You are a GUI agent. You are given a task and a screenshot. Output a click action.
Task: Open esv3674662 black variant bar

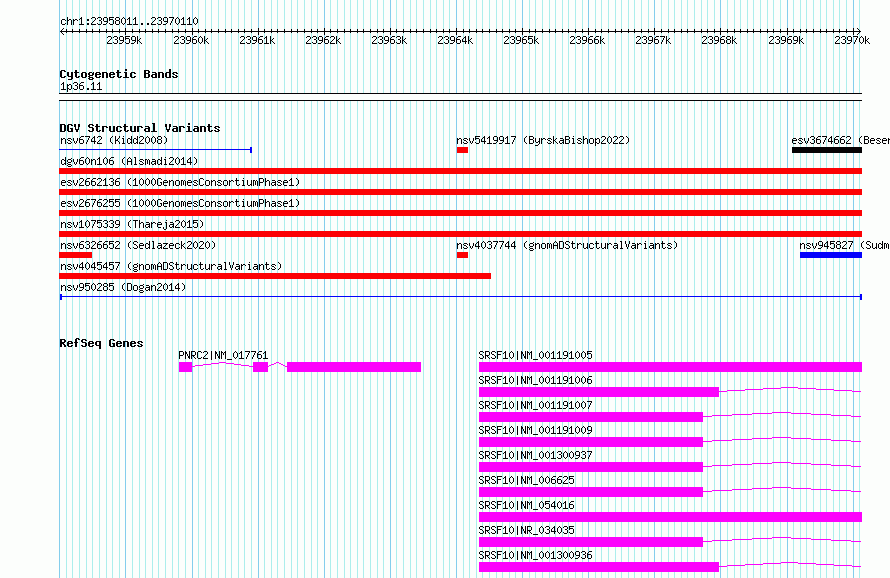826,150
